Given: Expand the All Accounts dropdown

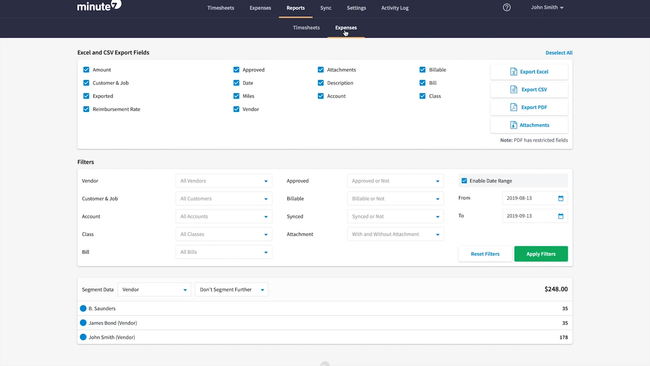Looking at the screenshot, I should (224, 217).
